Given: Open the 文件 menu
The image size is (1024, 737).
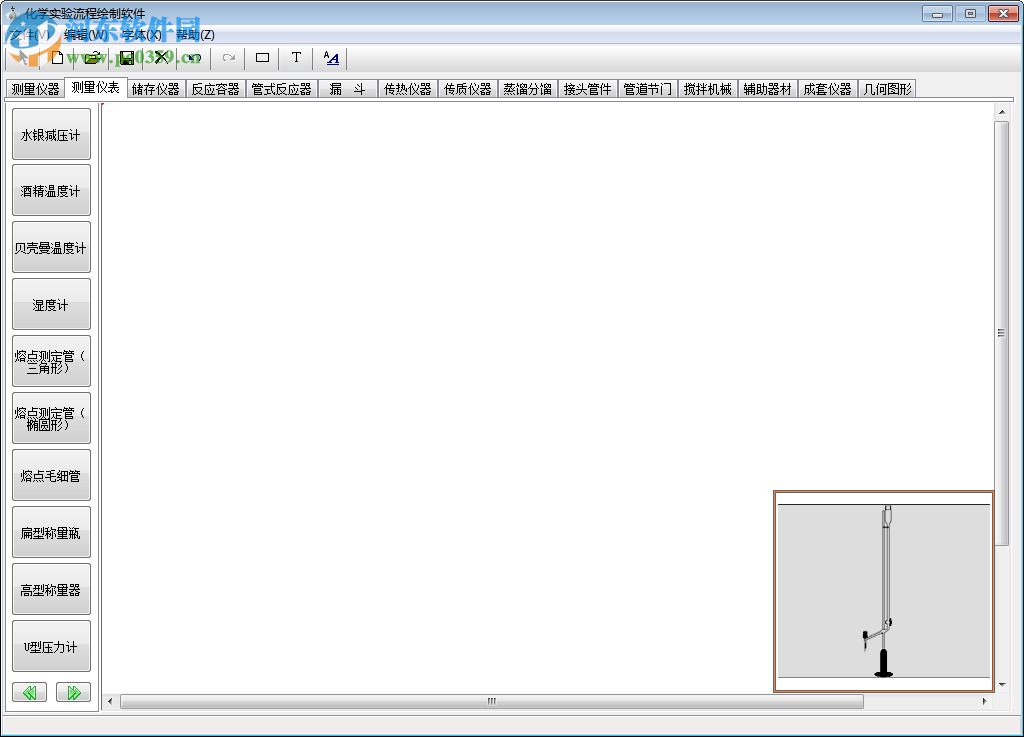Looking at the screenshot, I should 31,35.
